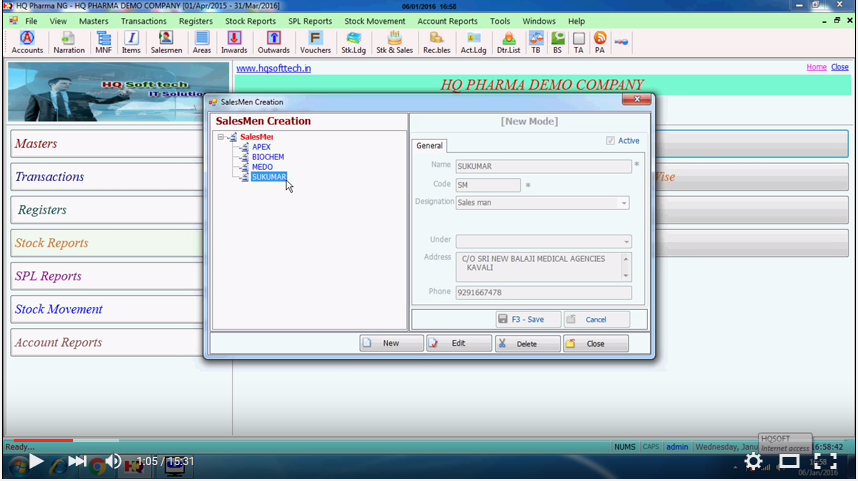Open Dtr.List debtors list icon
858x481 pixels.
508,42
